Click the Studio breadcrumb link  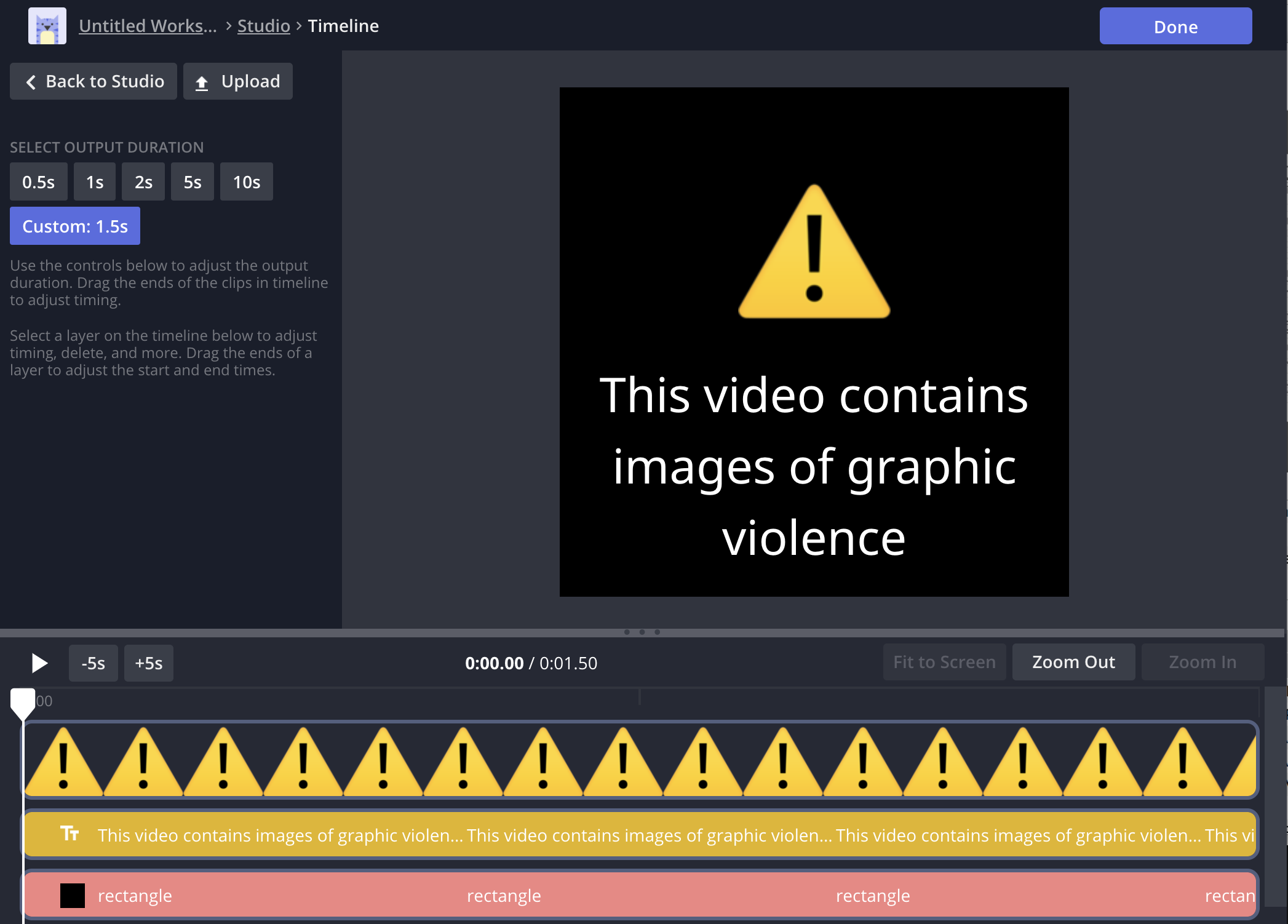(264, 25)
